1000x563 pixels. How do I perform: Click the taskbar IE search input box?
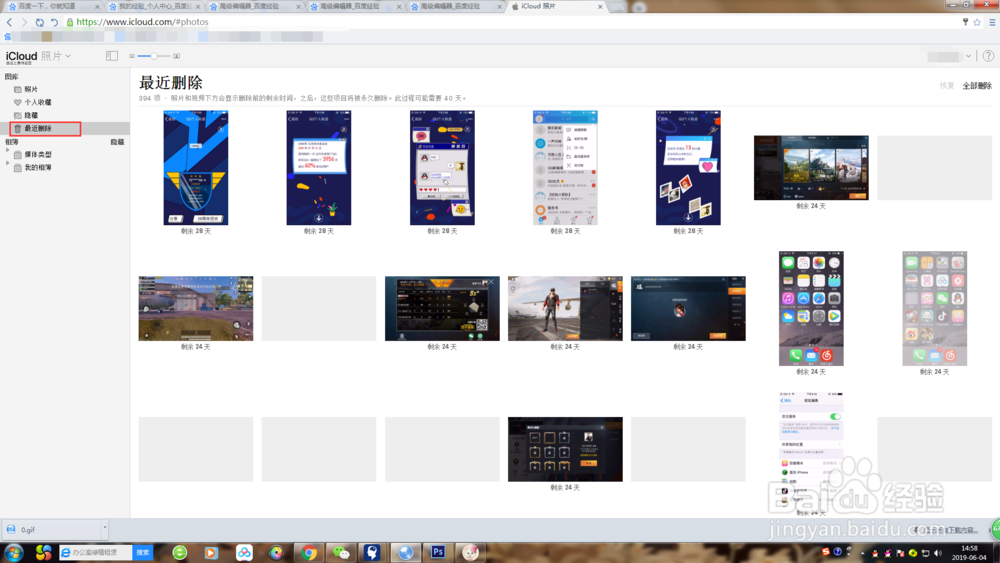(x=96, y=552)
